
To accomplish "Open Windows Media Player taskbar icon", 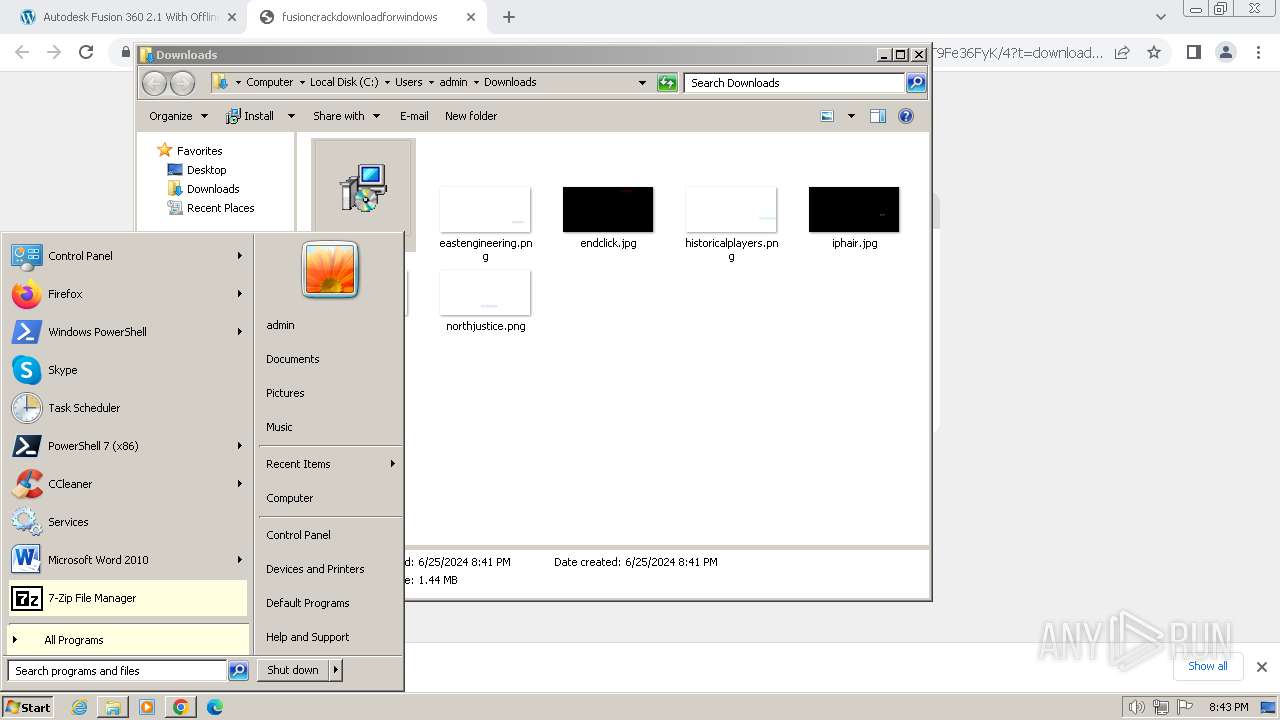I will [147, 707].
